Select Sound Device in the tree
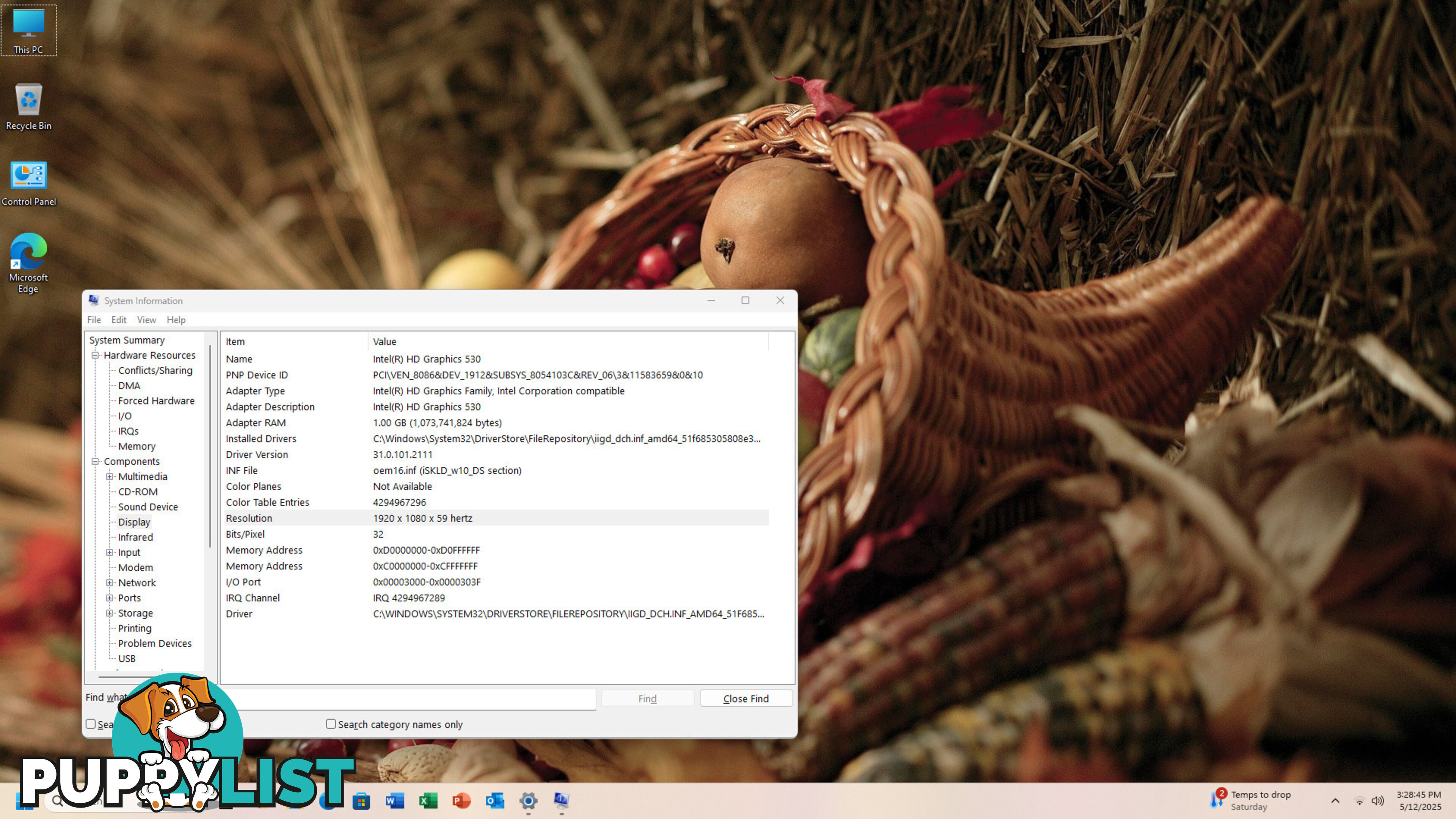The height and width of the screenshot is (819, 1456). tap(147, 508)
